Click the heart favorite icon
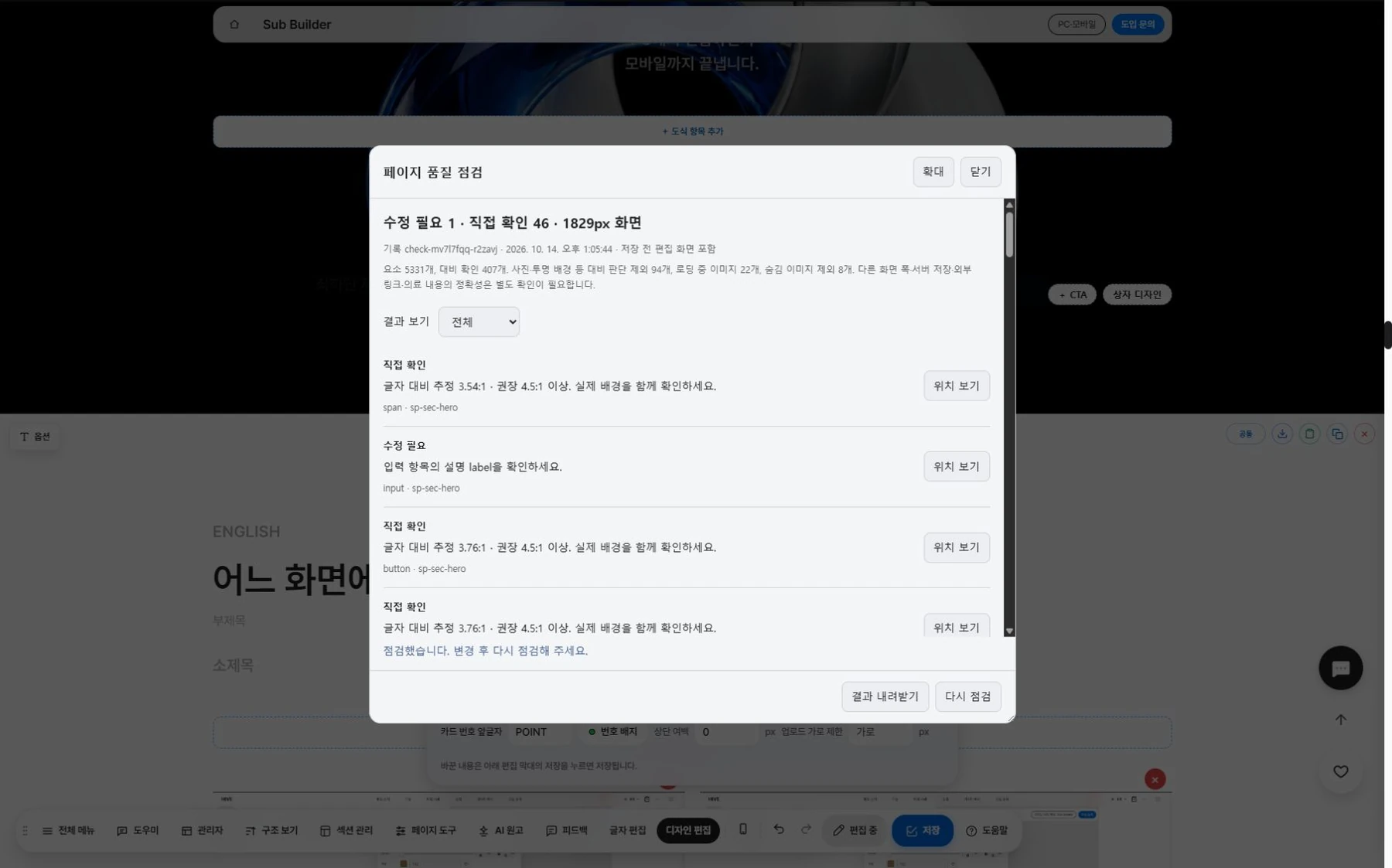Image resolution: width=1392 pixels, height=868 pixels. click(x=1340, y=771)
